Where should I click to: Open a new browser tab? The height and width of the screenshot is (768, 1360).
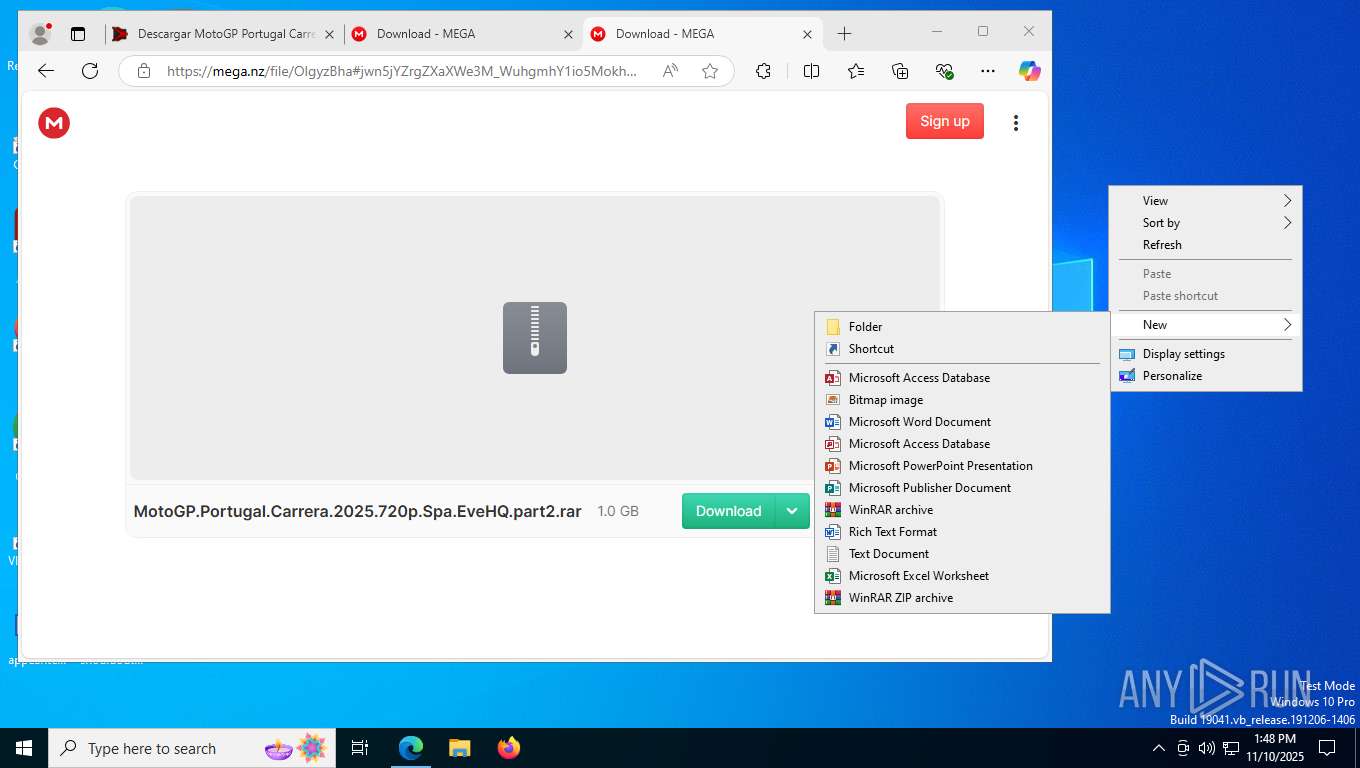(844, 34)
